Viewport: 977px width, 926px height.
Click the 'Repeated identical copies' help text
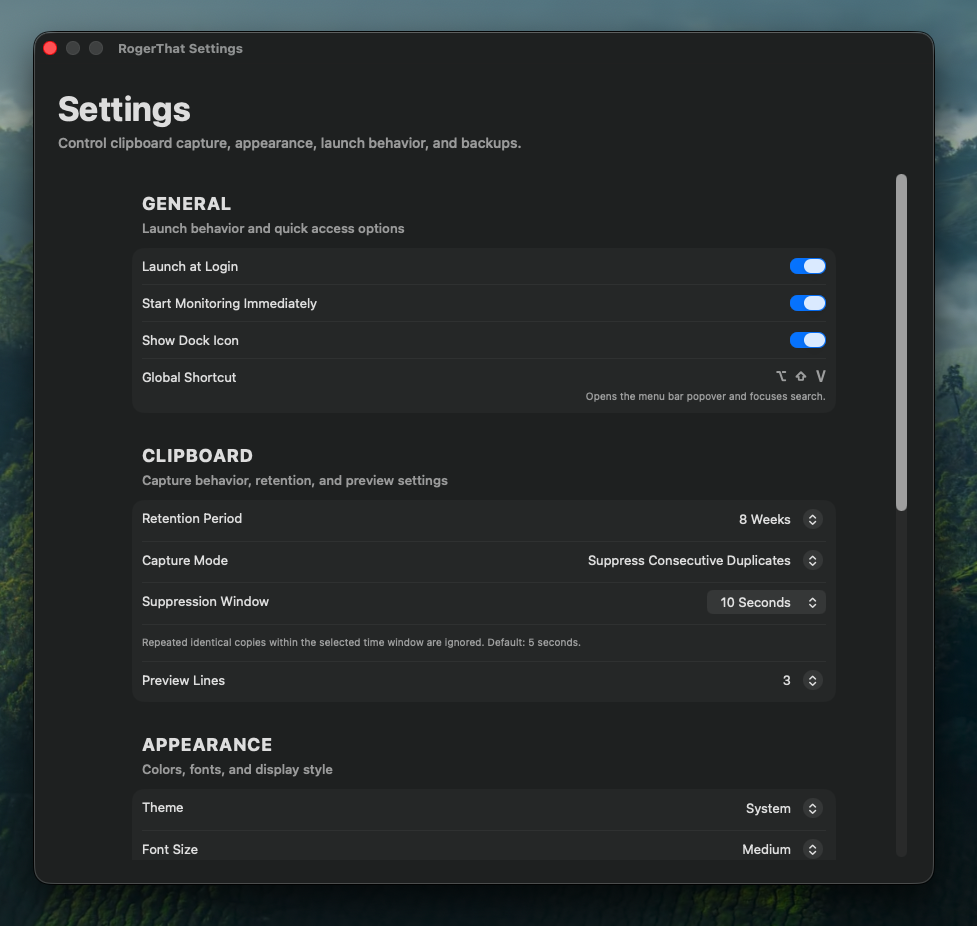(x=361, y=642)
